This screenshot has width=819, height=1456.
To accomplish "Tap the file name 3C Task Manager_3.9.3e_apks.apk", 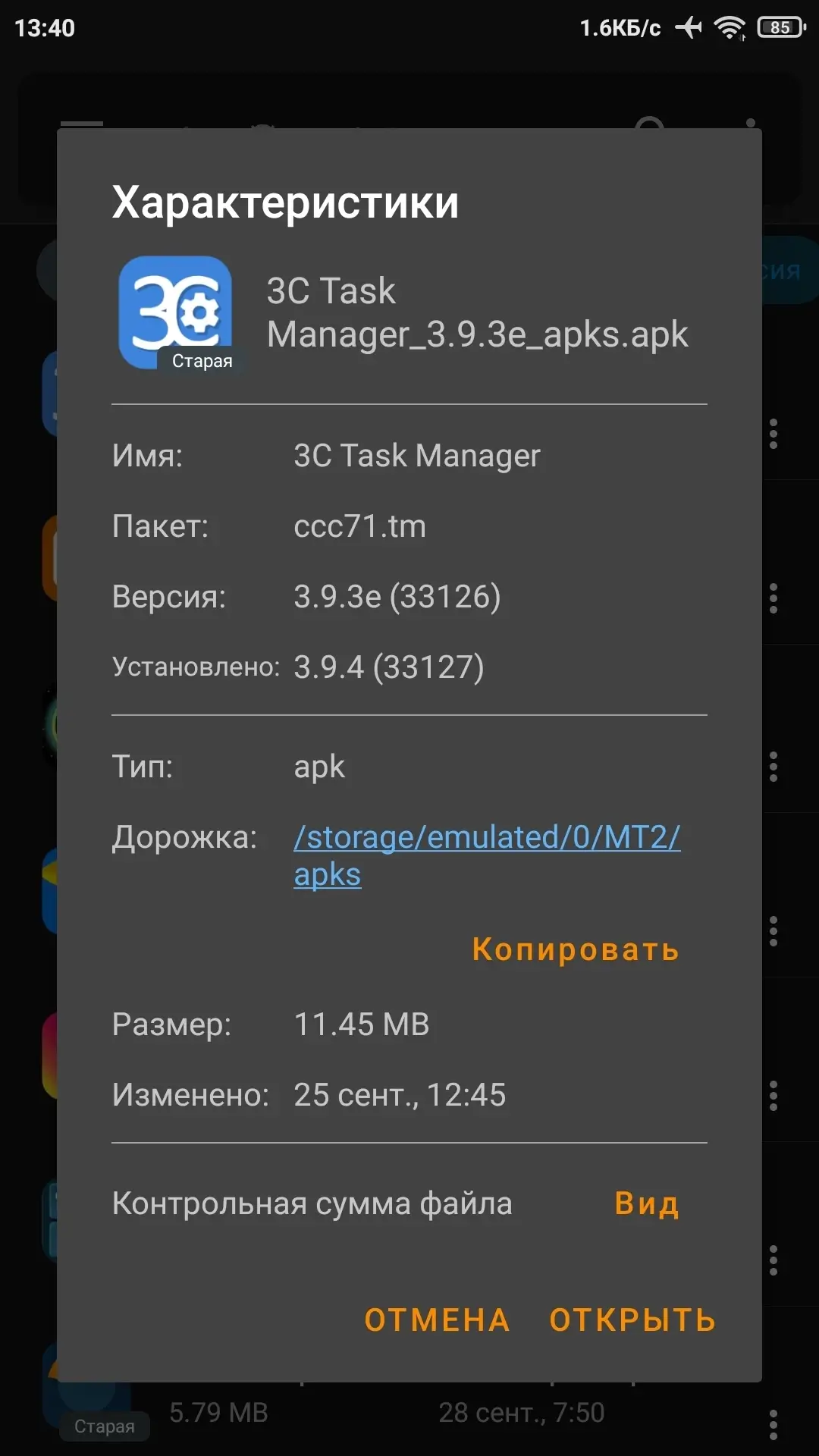I will click(477, 312).
